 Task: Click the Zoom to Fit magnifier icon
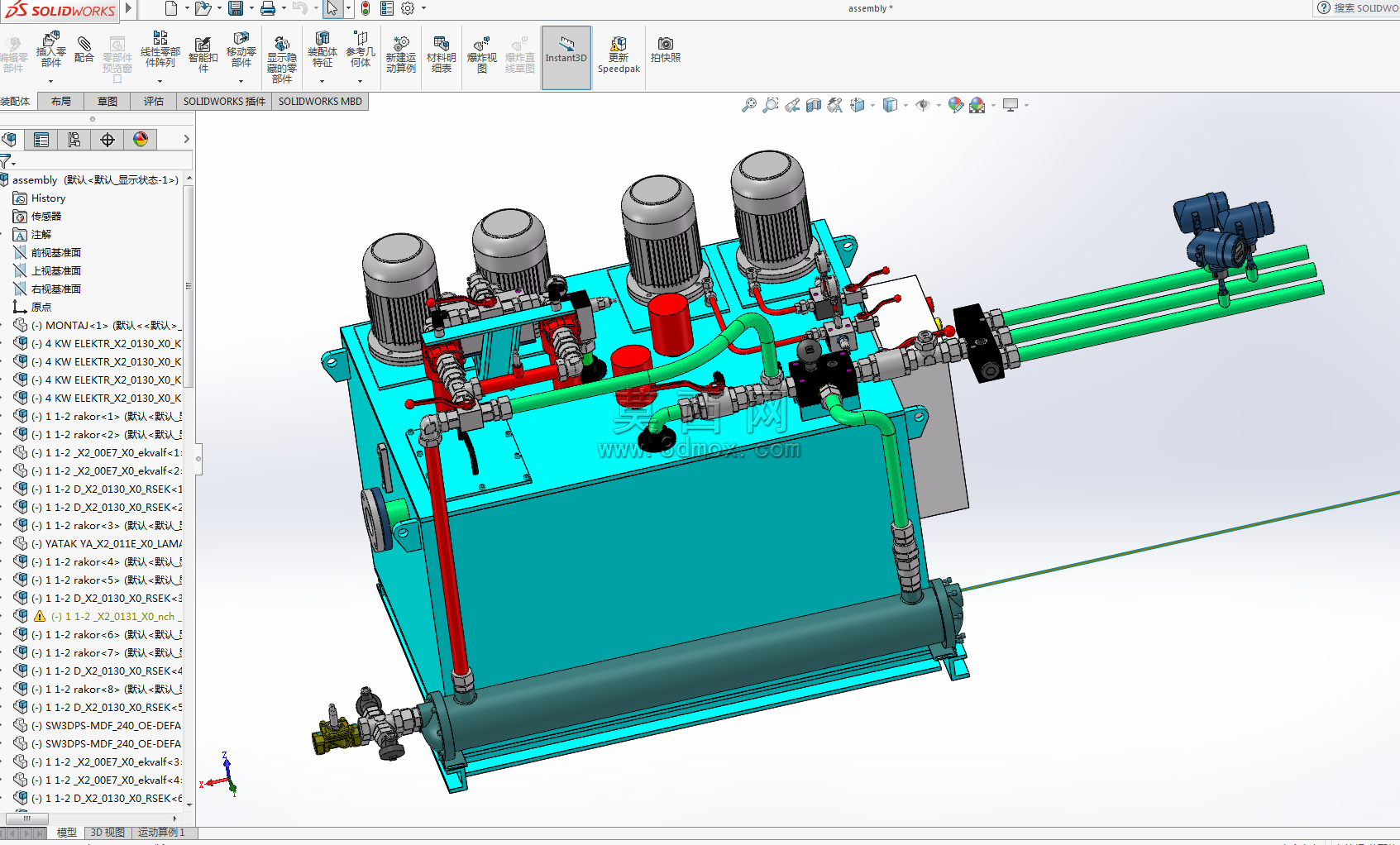click(748, 105)
